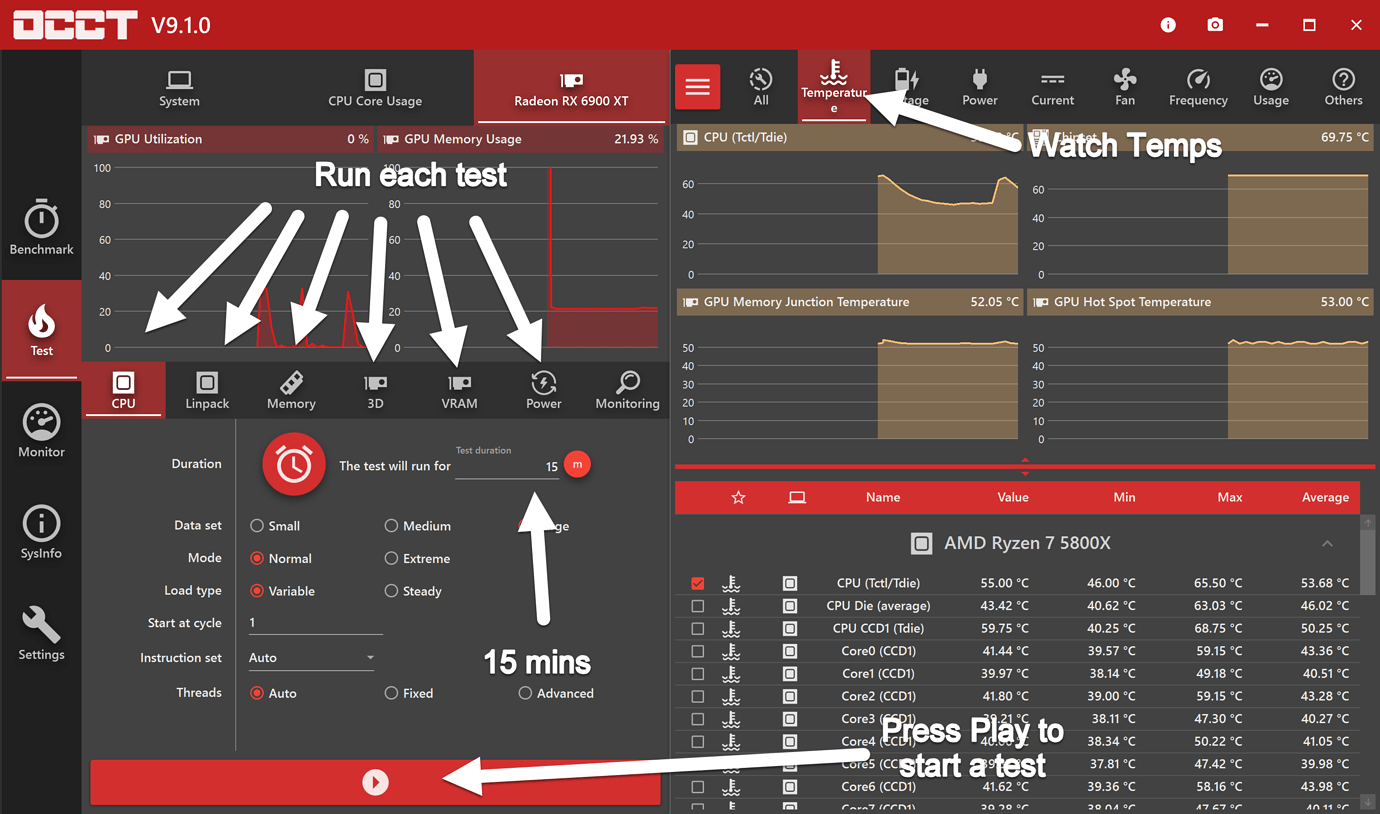
Task: Open the red hamburger menu button
Action: [x=698, y=87]
